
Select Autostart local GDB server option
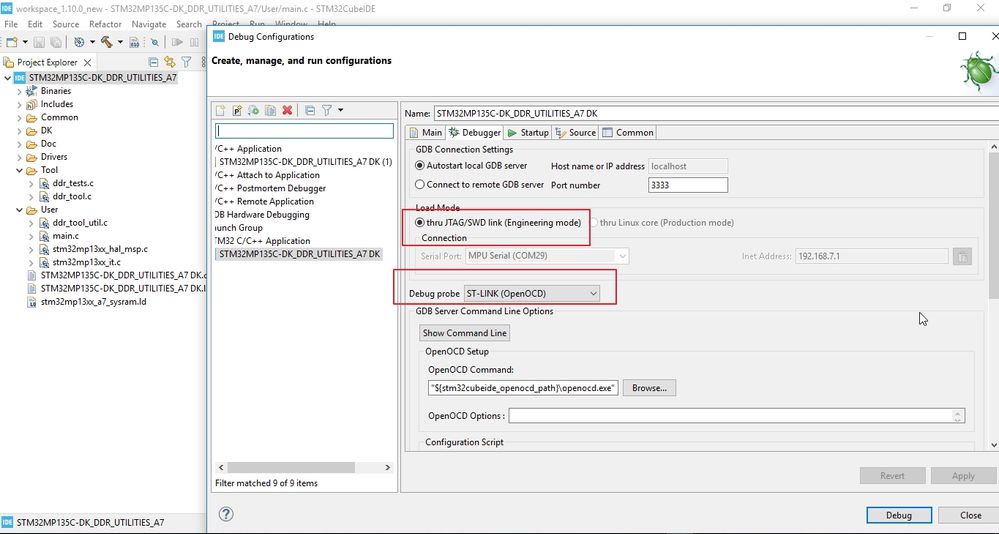pos(471,166)
